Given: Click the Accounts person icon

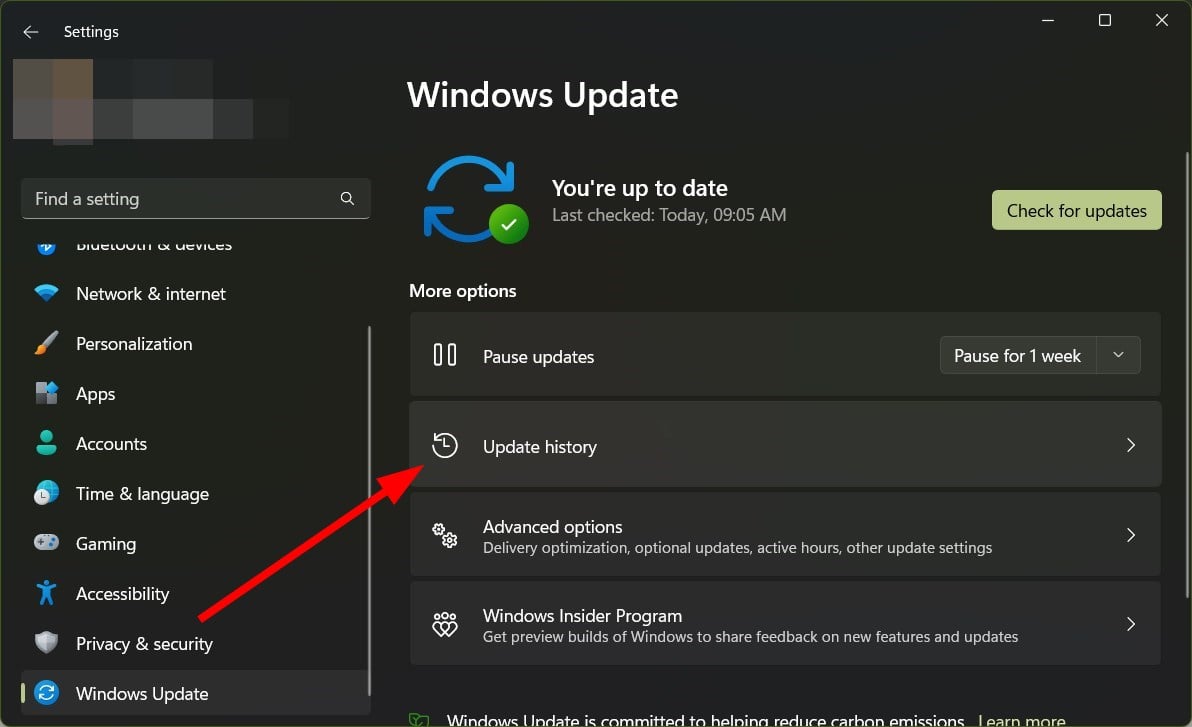Looking at the screenshot, I should click(x=46, y=444).
